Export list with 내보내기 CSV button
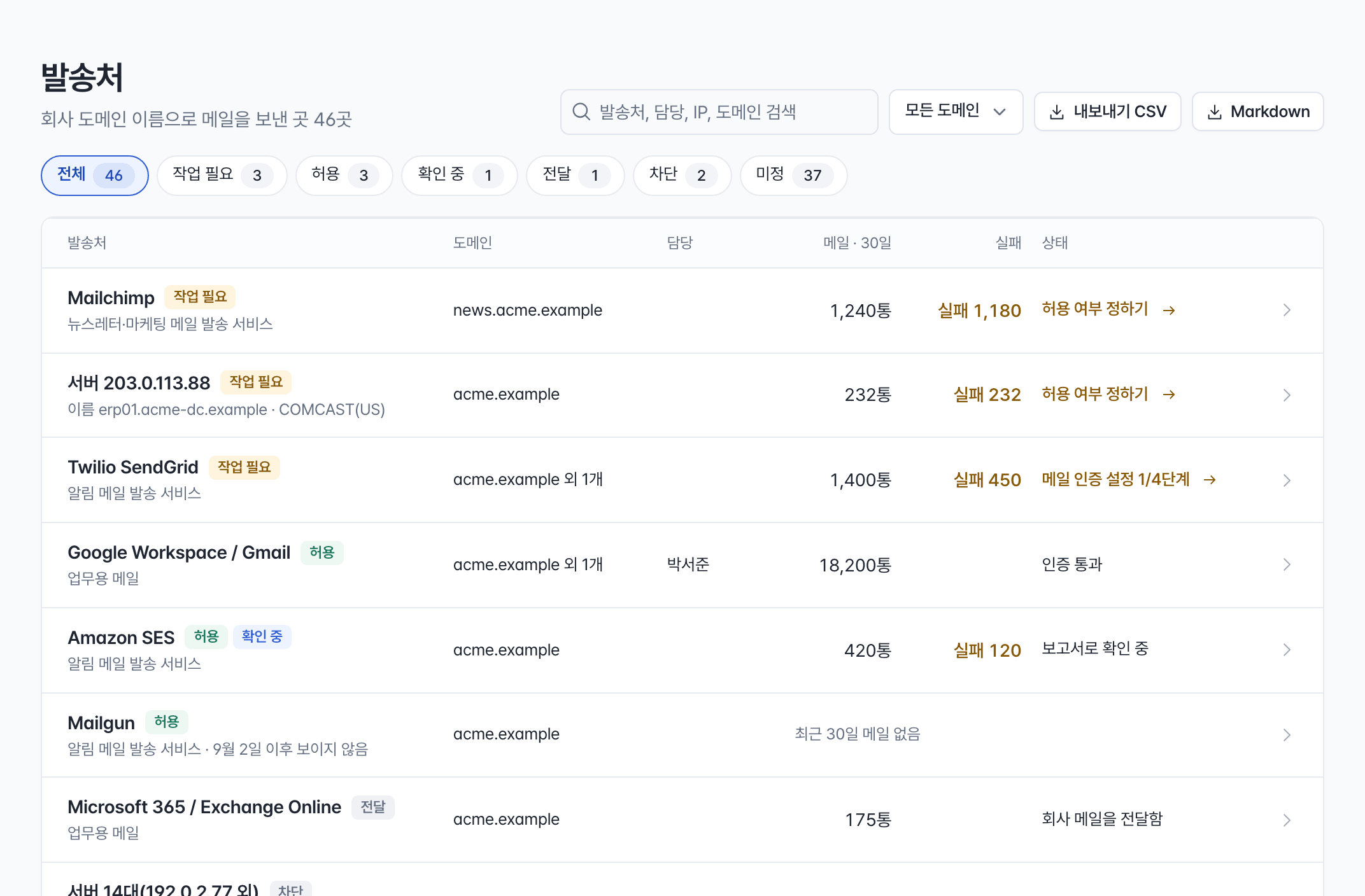 (1107, 112)
